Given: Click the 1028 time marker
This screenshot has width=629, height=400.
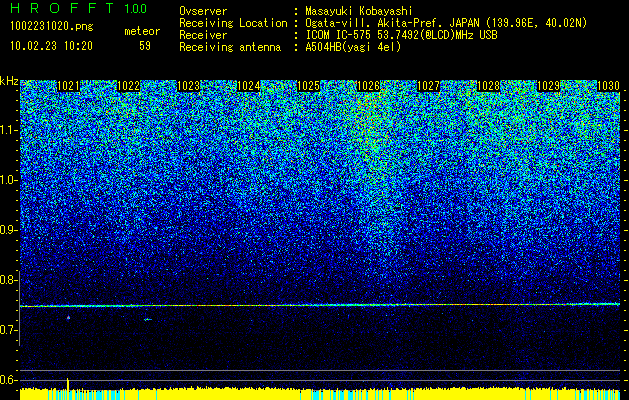Looking at the screenshot, I should pyautogui.click(x=488, y=86).
